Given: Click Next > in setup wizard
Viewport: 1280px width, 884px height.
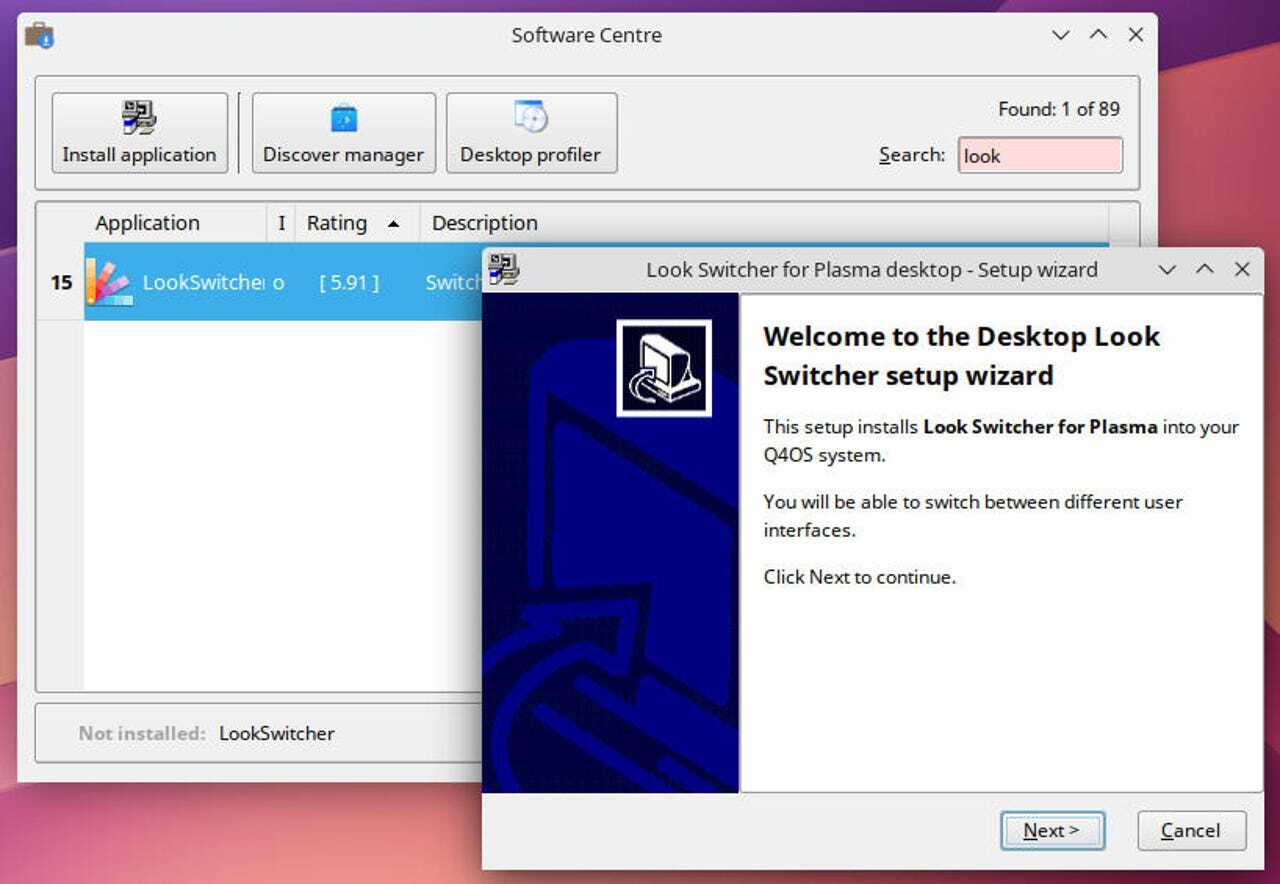Looking at the screenshot, I should click(x=1052, y=830).
